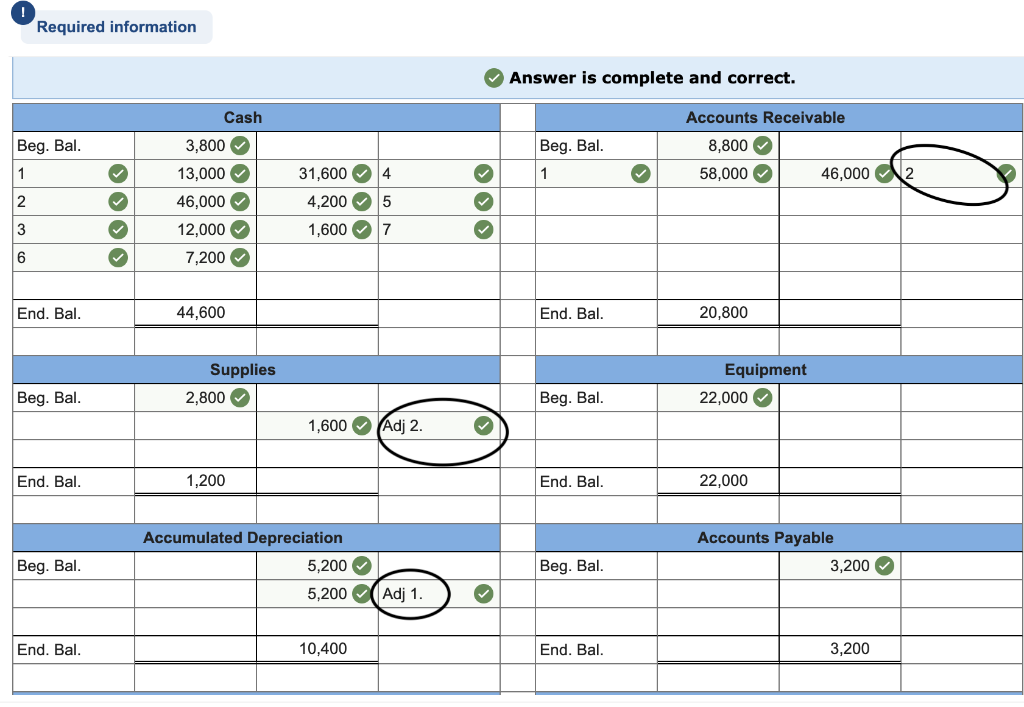Open Accounts Receivable debit transaction 1 dropdown
1024x707 pixels.
tap(596, 174)
